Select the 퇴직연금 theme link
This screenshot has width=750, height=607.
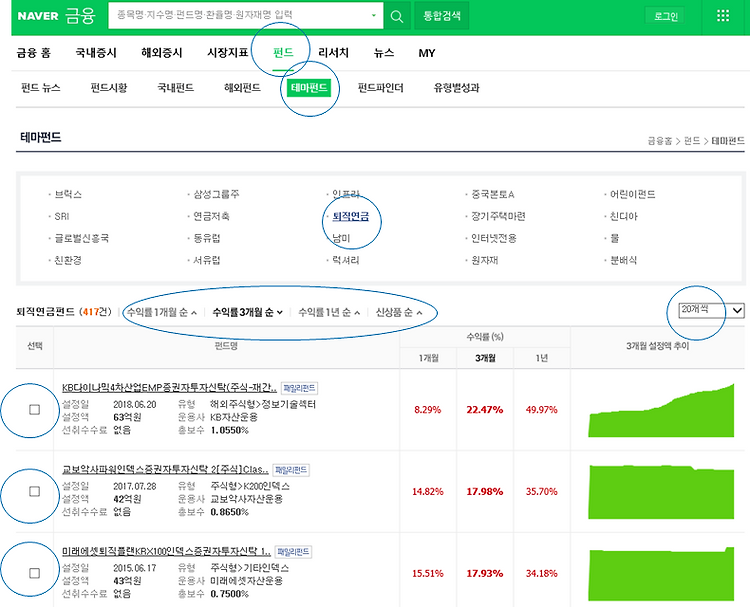point(351,217)
